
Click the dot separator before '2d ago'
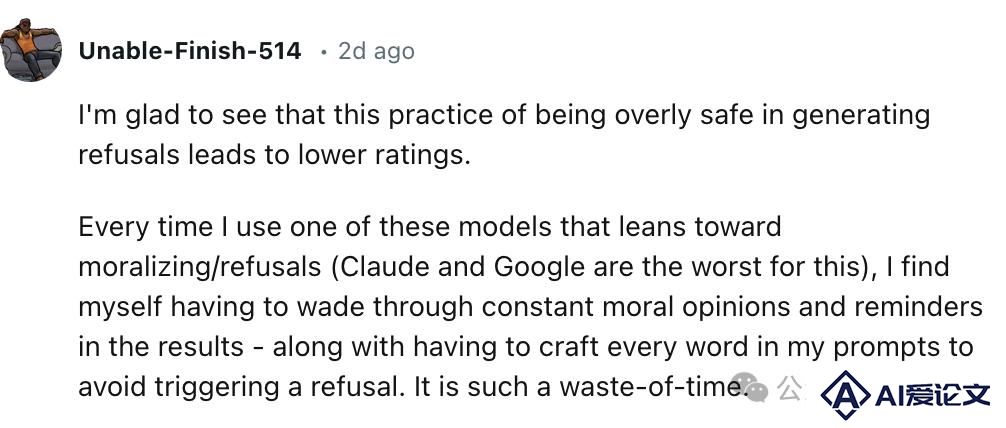point(324,53)
